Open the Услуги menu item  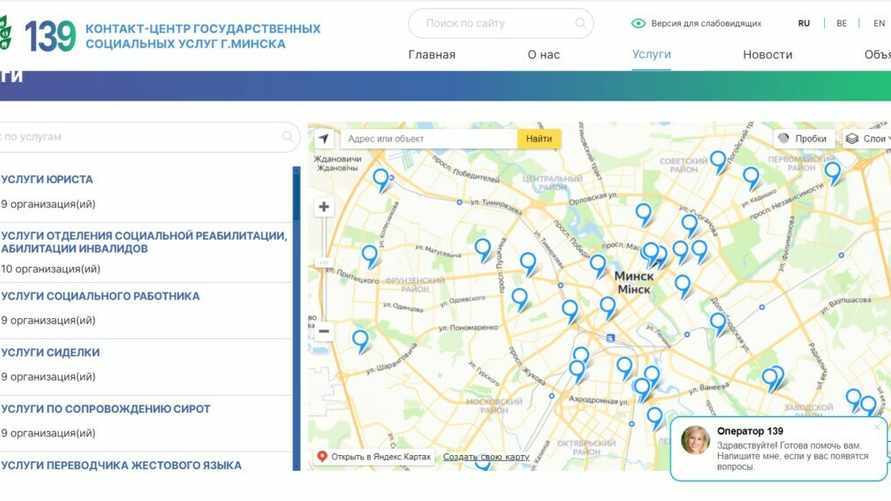coord(651,55)
